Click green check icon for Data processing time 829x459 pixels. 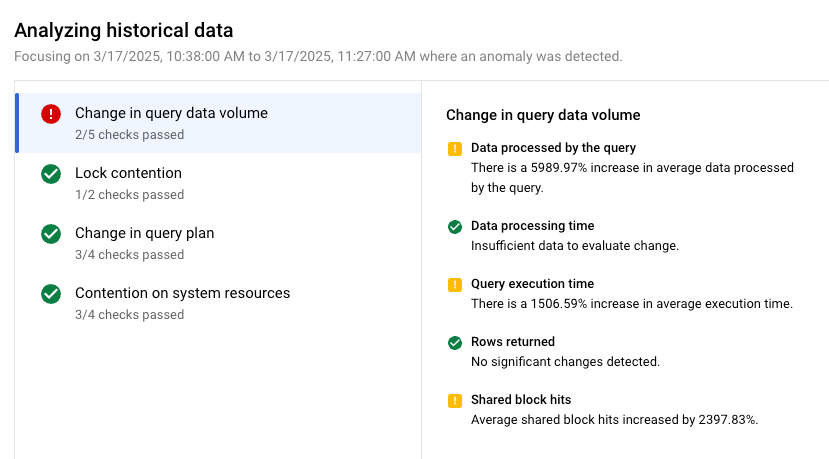coord(455,227)
